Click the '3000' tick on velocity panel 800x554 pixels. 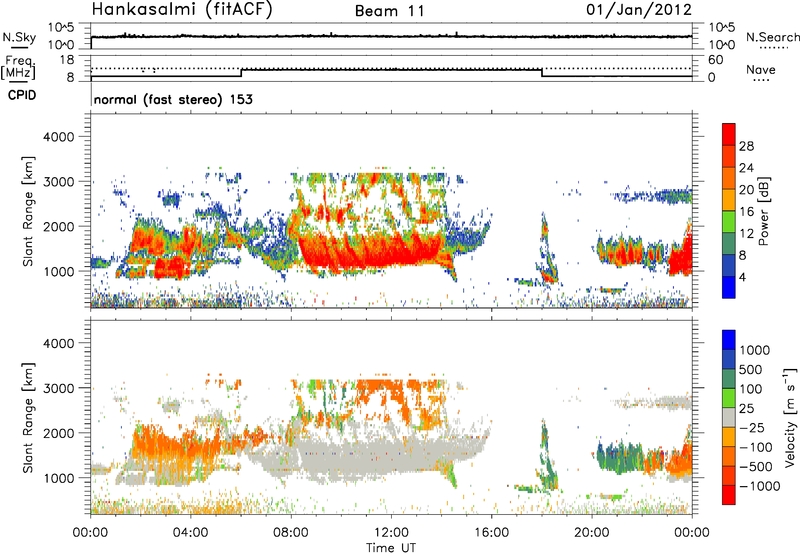click(59, 388)
